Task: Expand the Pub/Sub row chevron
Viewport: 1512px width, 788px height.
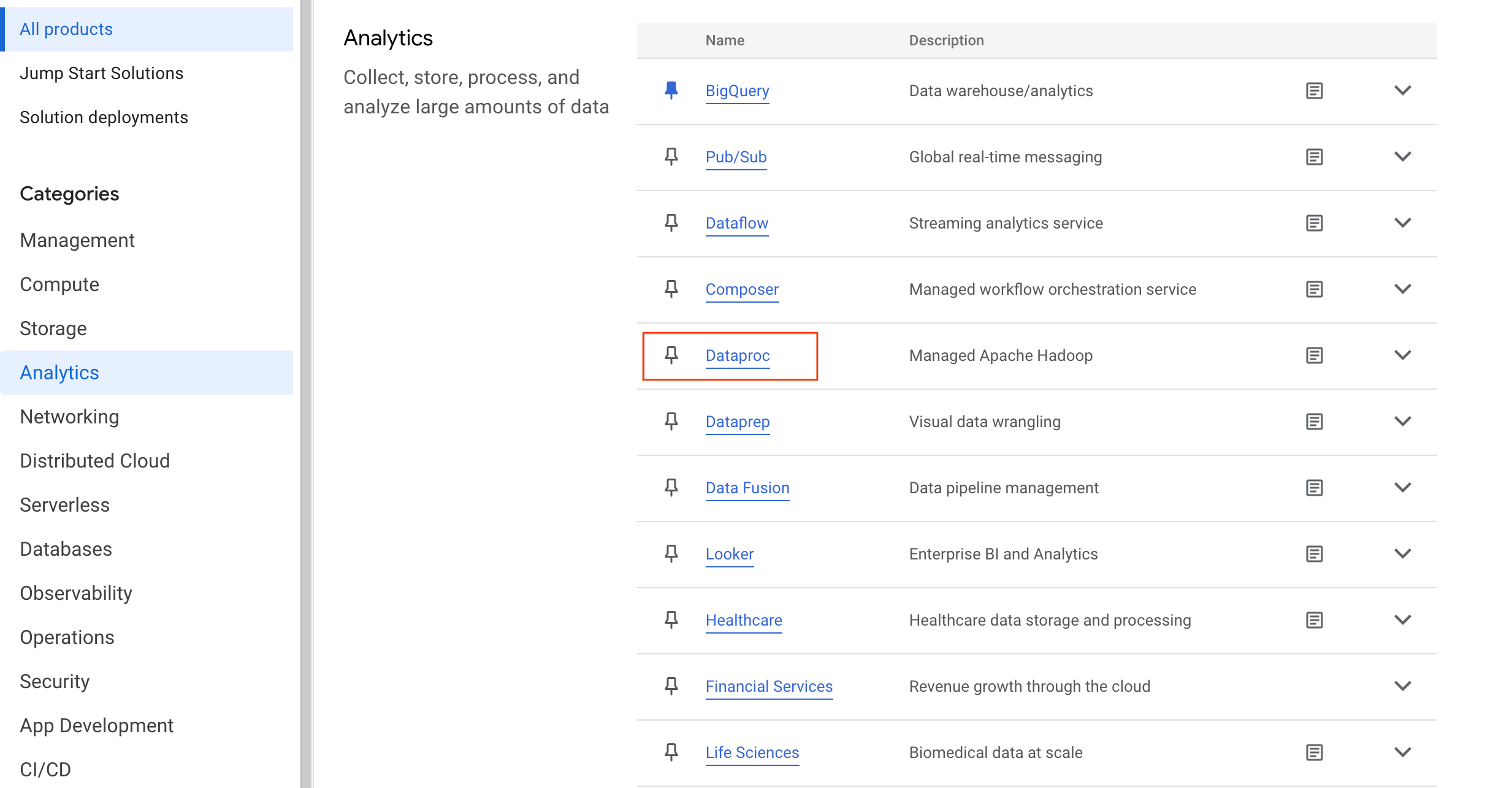Action: pyautogui.click(x=1403, y=157)
